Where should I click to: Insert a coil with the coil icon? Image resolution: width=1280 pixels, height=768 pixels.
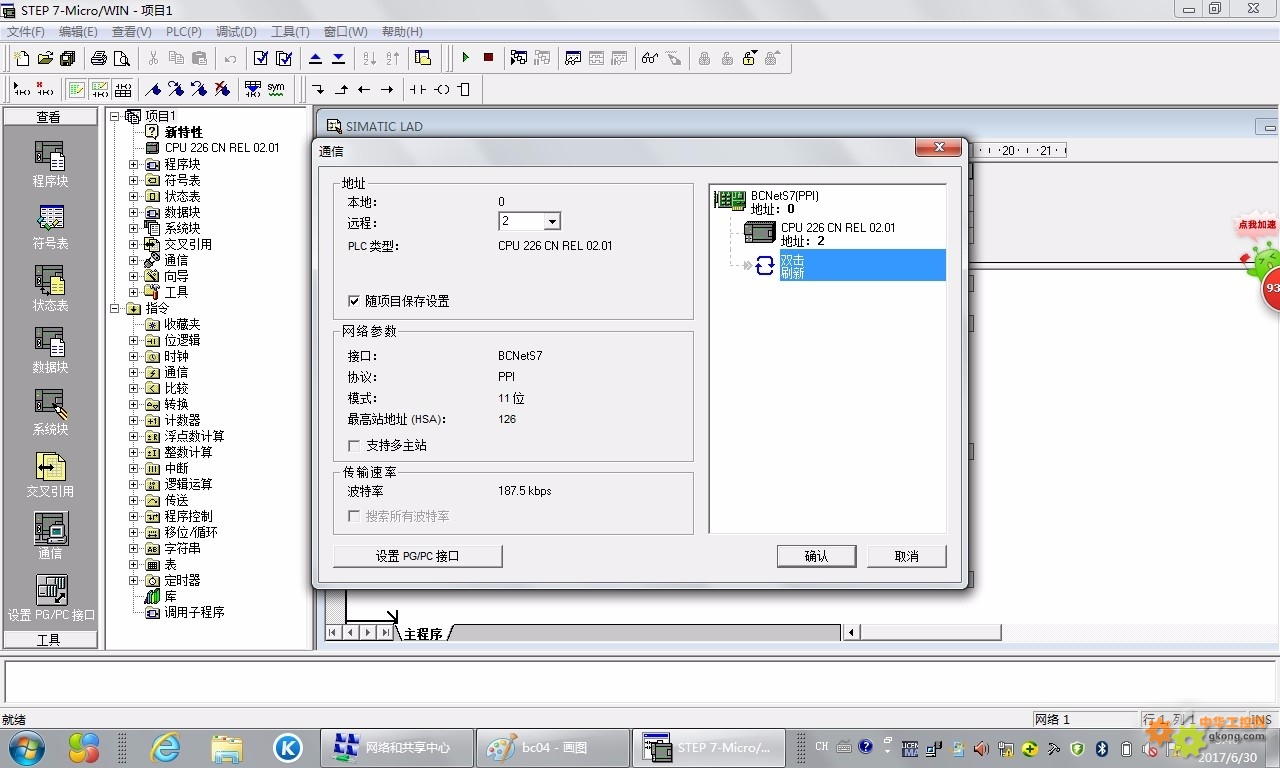click(441, 89)
